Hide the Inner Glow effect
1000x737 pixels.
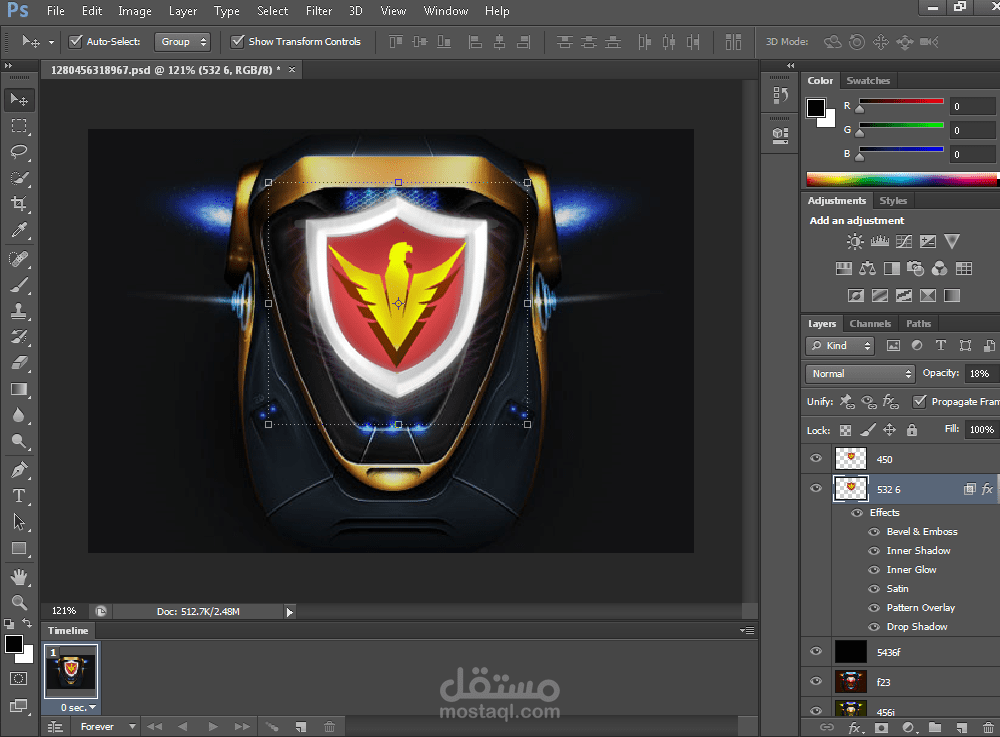(874, 570)
